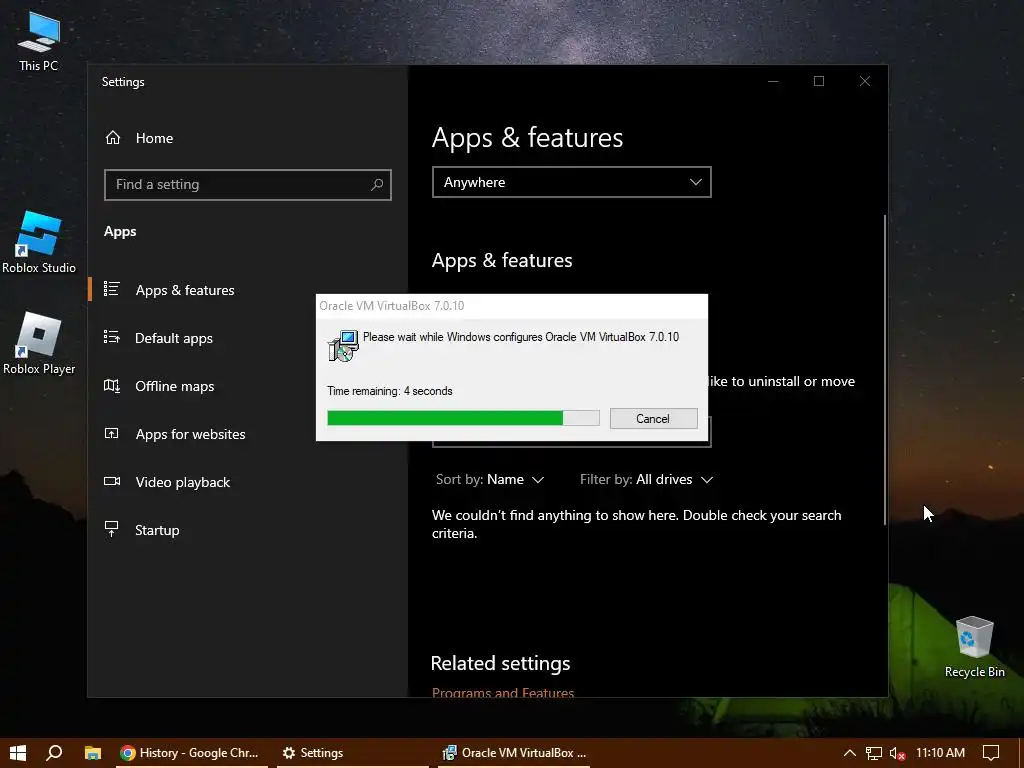The image size is (1024, 768).
Task: Close the Settings window
Action: click(x=865, y=81)
